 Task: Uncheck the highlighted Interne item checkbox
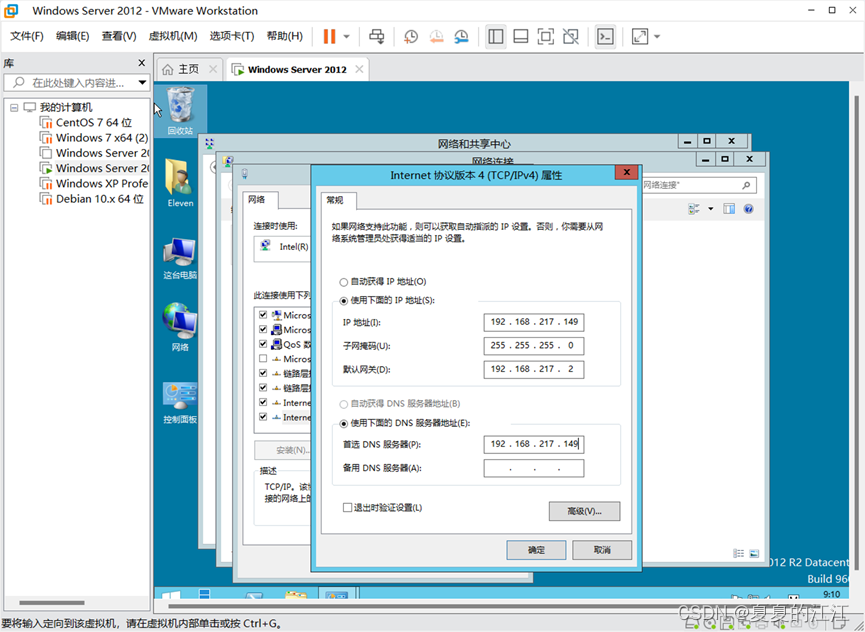pyautogui.click(x=263, y=417)
